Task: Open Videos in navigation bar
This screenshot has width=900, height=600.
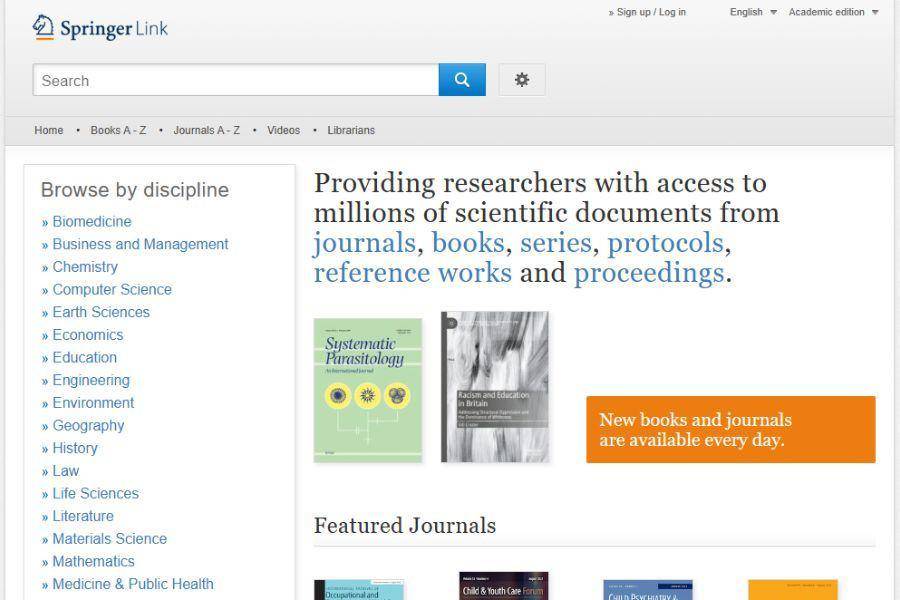Action: 284,130
